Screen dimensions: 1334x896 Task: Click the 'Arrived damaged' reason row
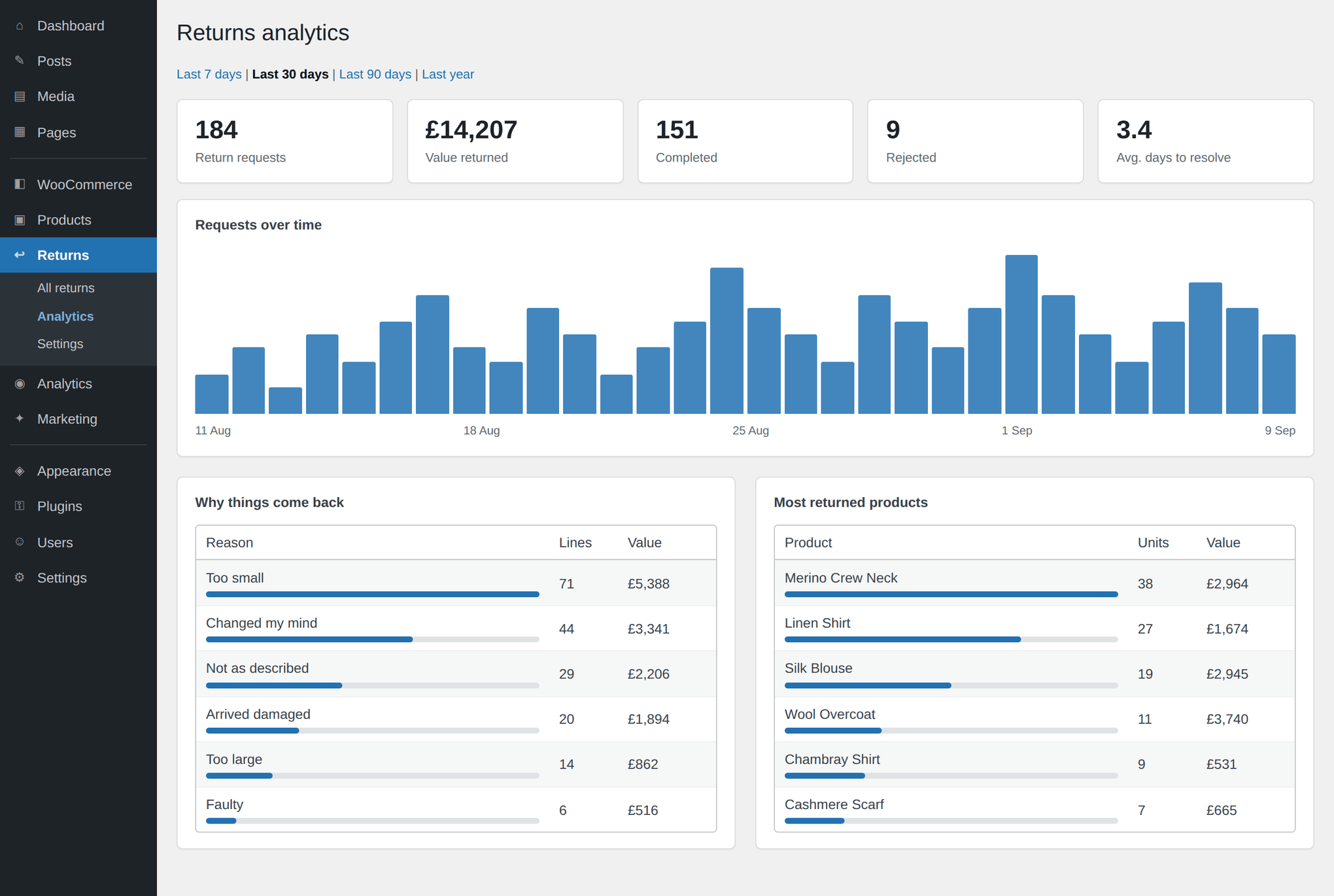[x=456, y=719]
